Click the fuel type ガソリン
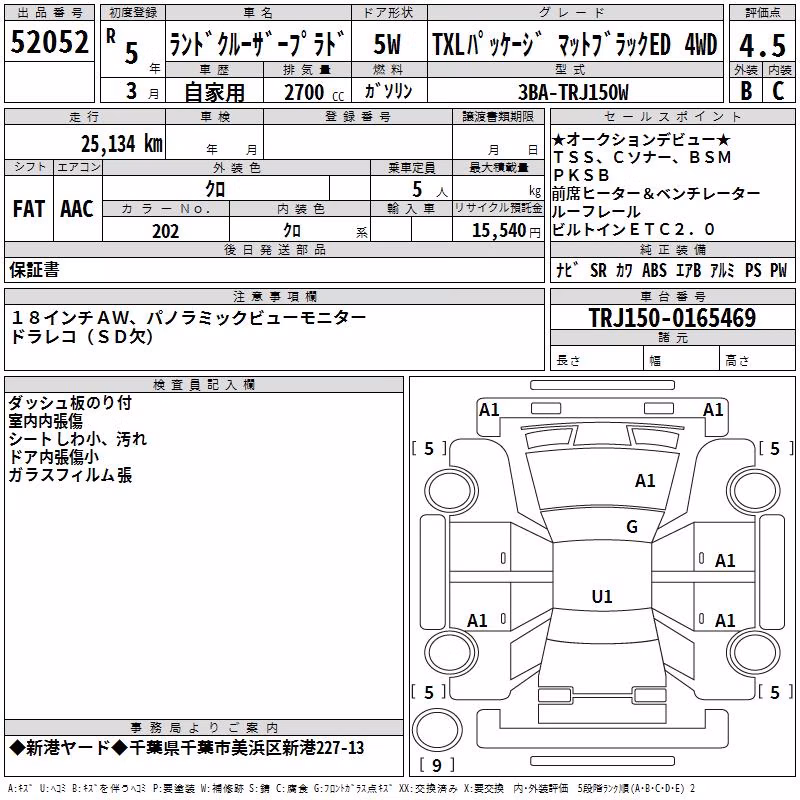This screenshot has width=800, height=800. [x=388, y=91]
